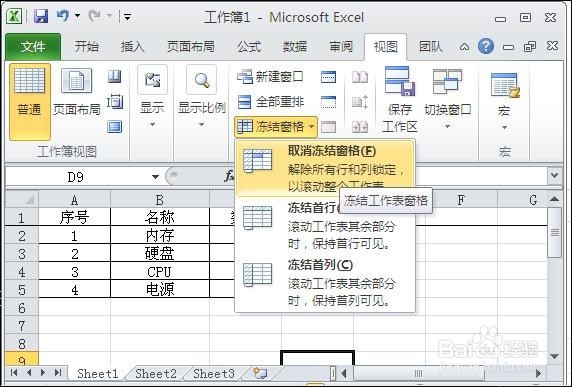Click the Select All corner button
The height and width of the screenshot is (387, 572).
coord(22,200)
